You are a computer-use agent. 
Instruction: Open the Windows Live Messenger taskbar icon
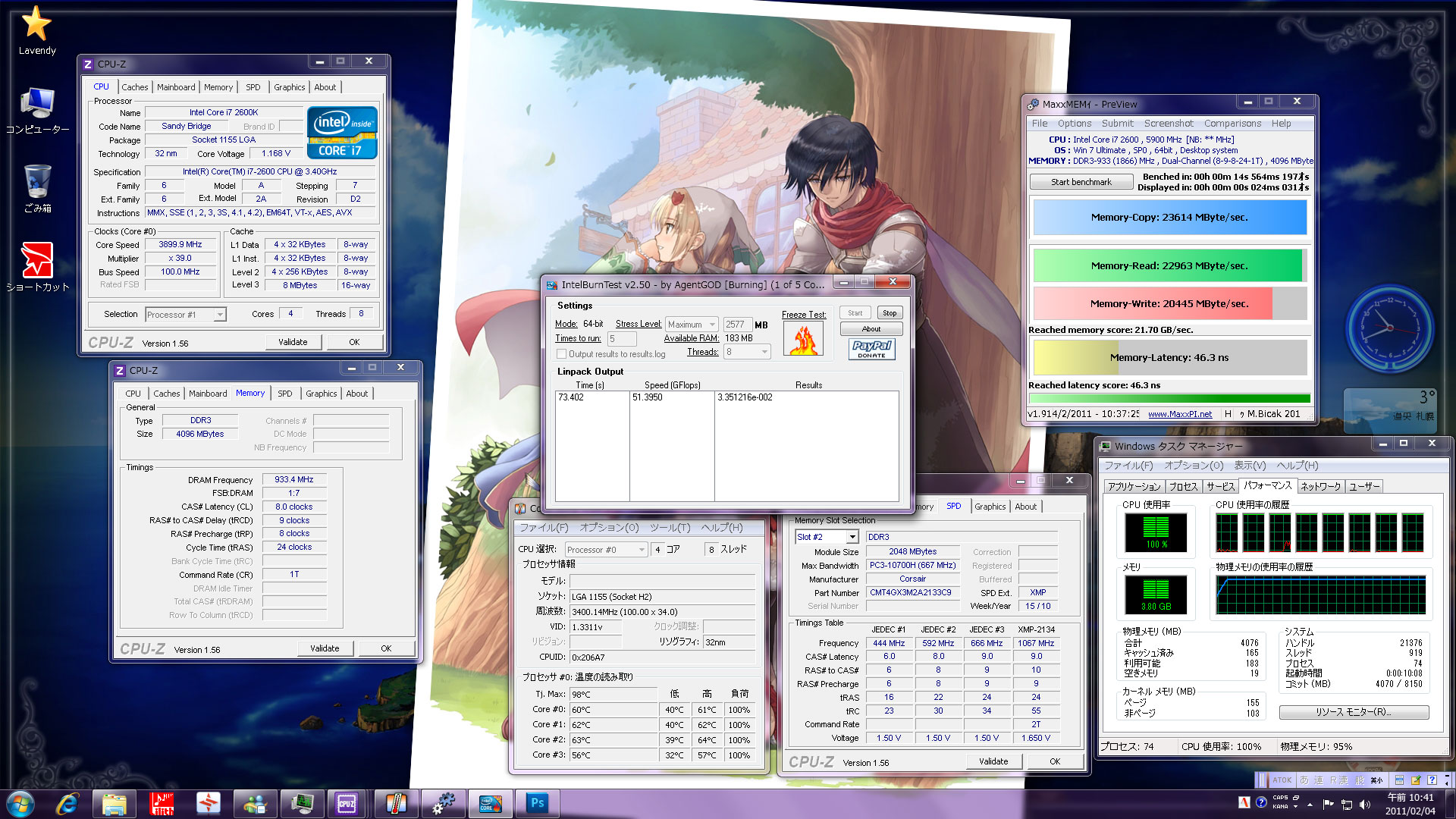click(x=256, y=803)
